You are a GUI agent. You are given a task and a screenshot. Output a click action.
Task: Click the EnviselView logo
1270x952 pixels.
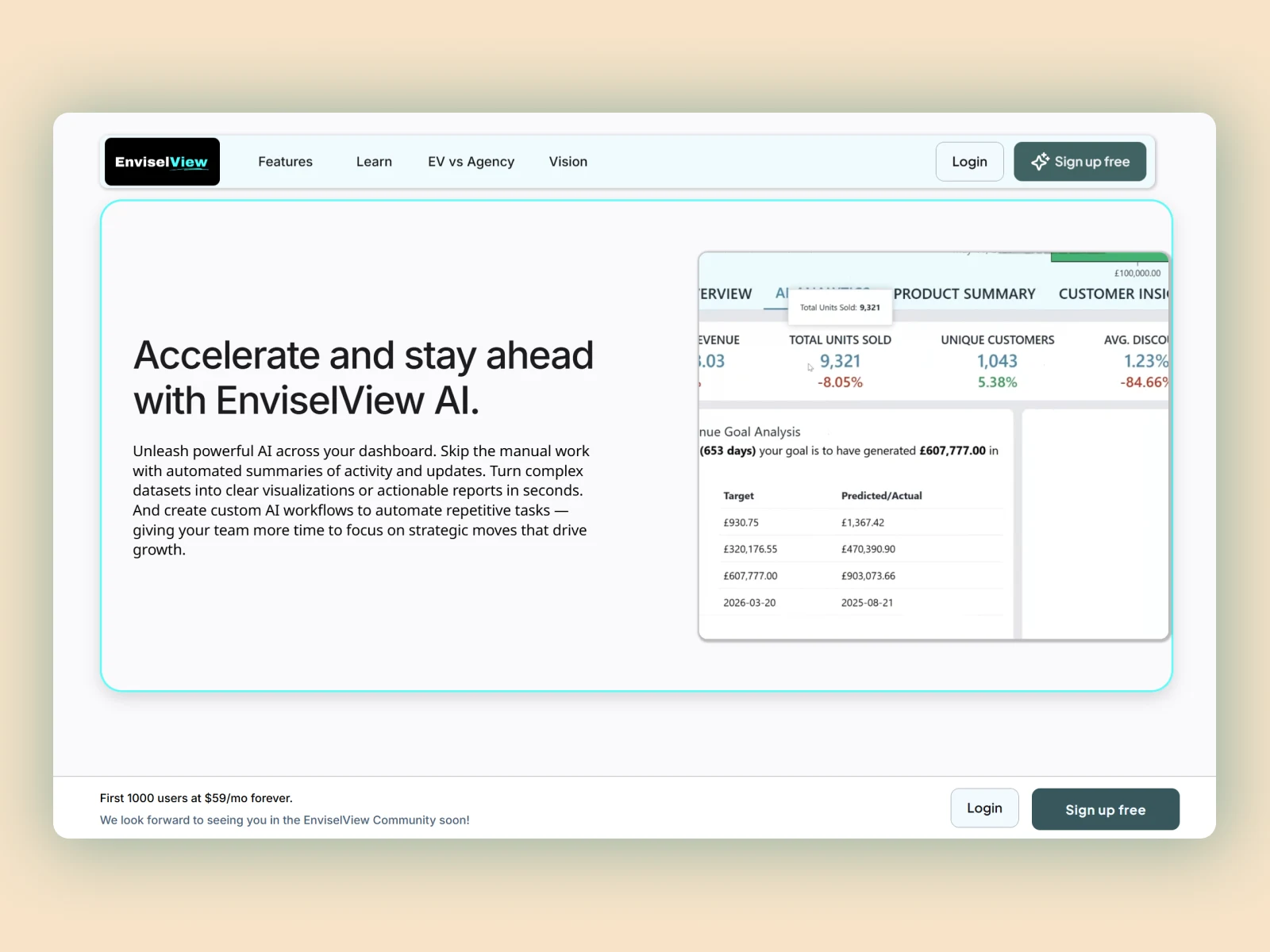[162, 162]
